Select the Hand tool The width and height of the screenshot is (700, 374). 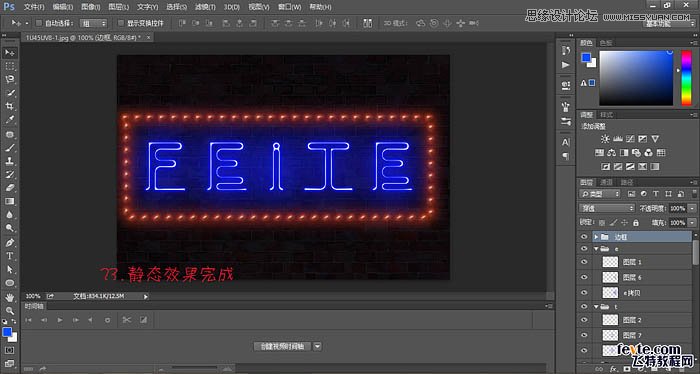coord(9,297)
